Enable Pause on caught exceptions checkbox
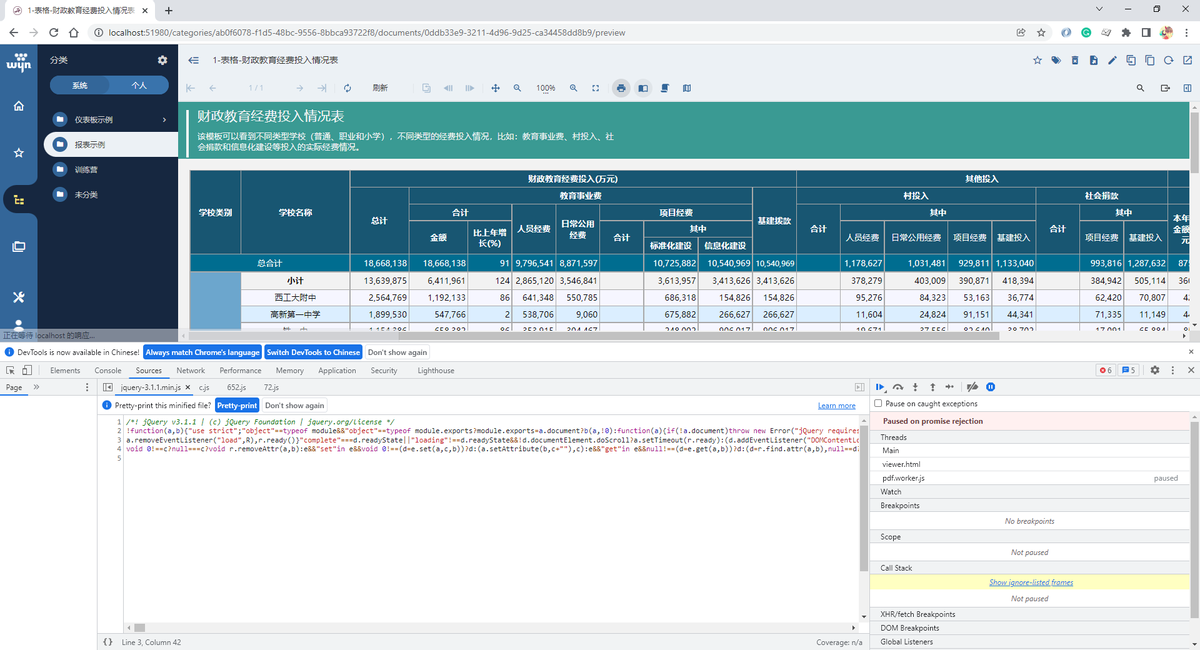 point(878,404)
